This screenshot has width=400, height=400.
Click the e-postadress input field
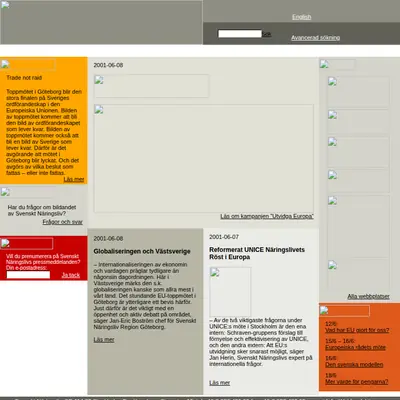pos(28,275)
